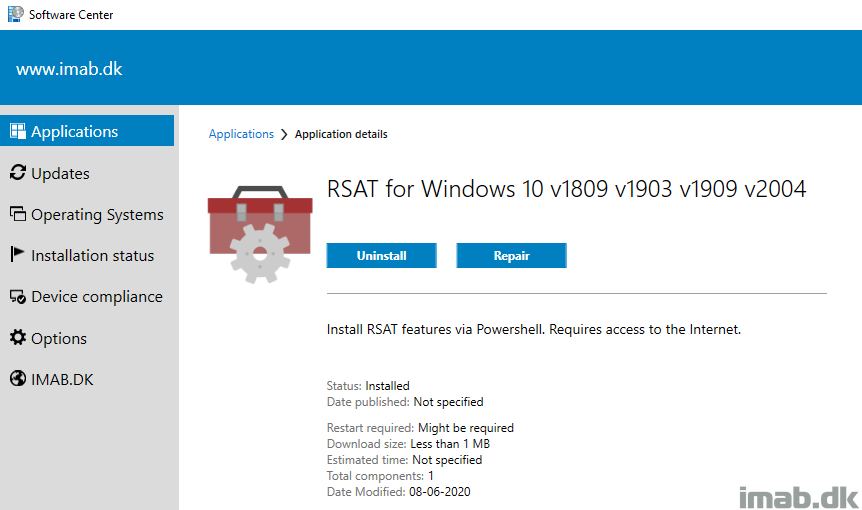Screen dimensions: 862x510
Task: Click the Application details breadcrumb text
Action: pyautogui.click(x=341, y=134)
